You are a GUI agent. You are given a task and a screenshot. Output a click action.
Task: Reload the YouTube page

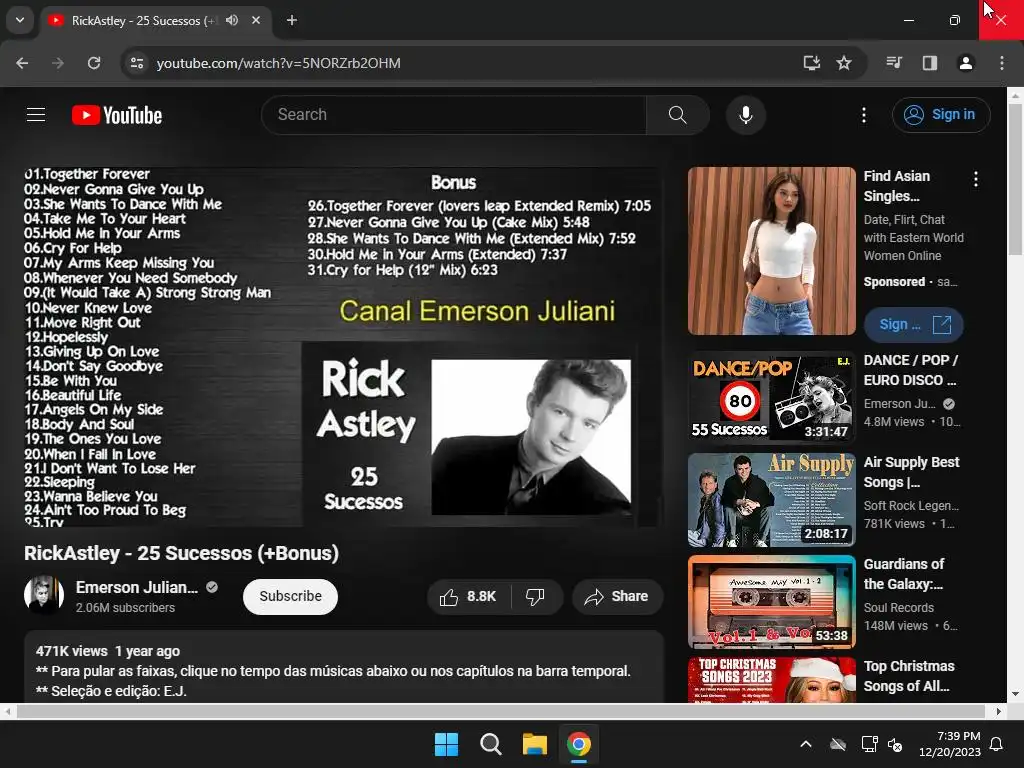coord(94,63)
